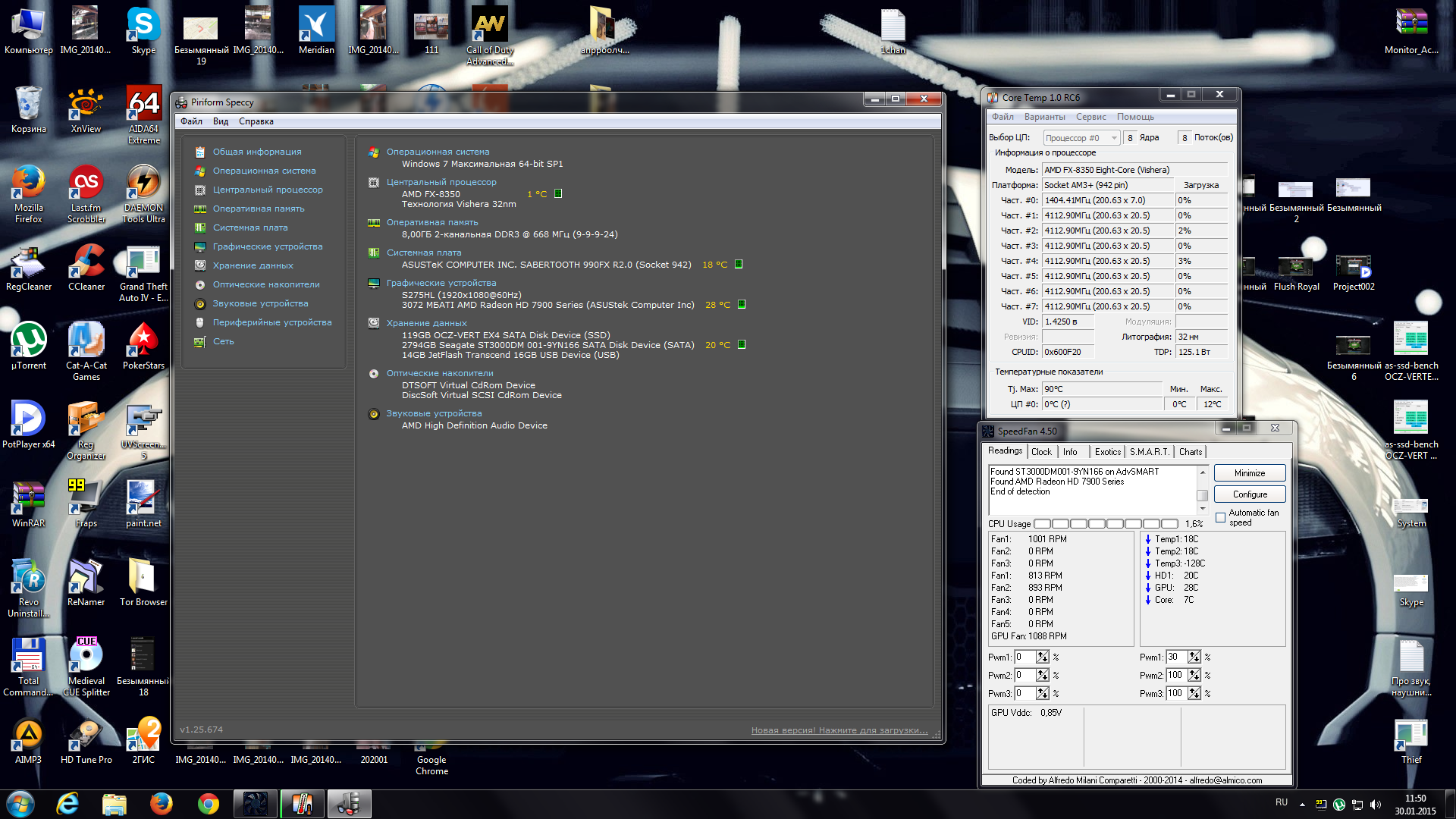Image resolution: width=1456 pixels, height=819 pixels.
Task: Click the RU language indicator in the taskbar
Action: pos(1282,802)
